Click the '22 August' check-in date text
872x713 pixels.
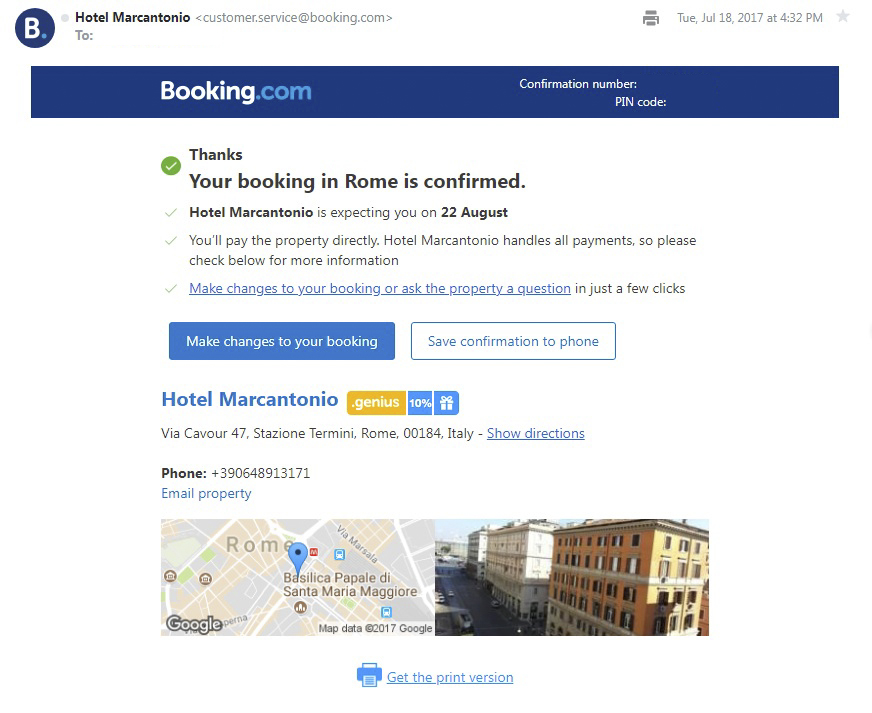(x=474, y=212)
